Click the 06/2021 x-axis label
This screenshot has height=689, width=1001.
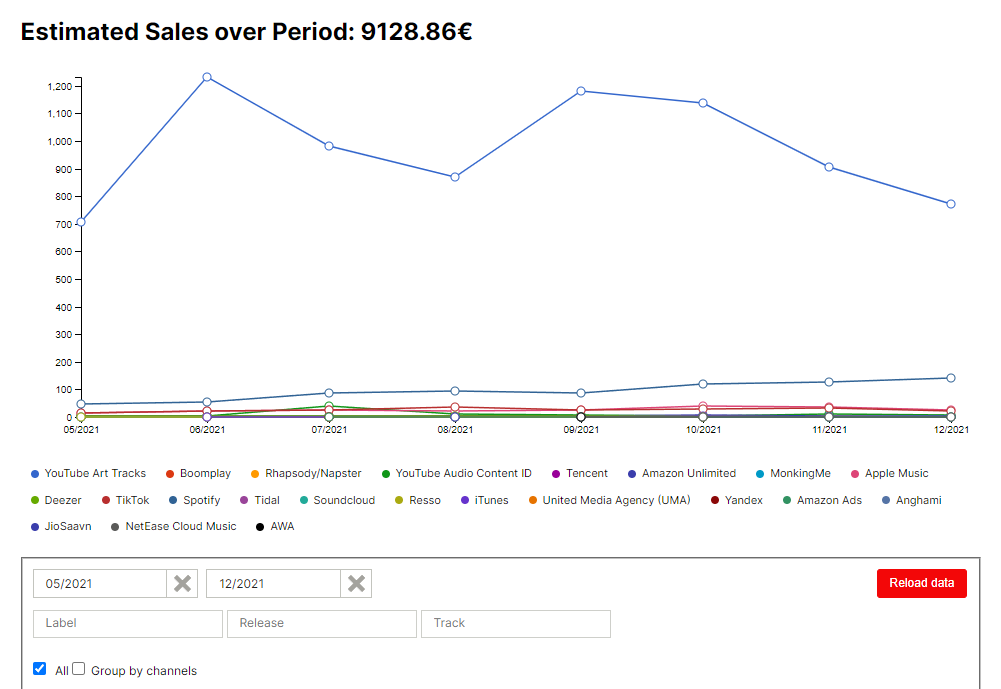coord(207,430)
